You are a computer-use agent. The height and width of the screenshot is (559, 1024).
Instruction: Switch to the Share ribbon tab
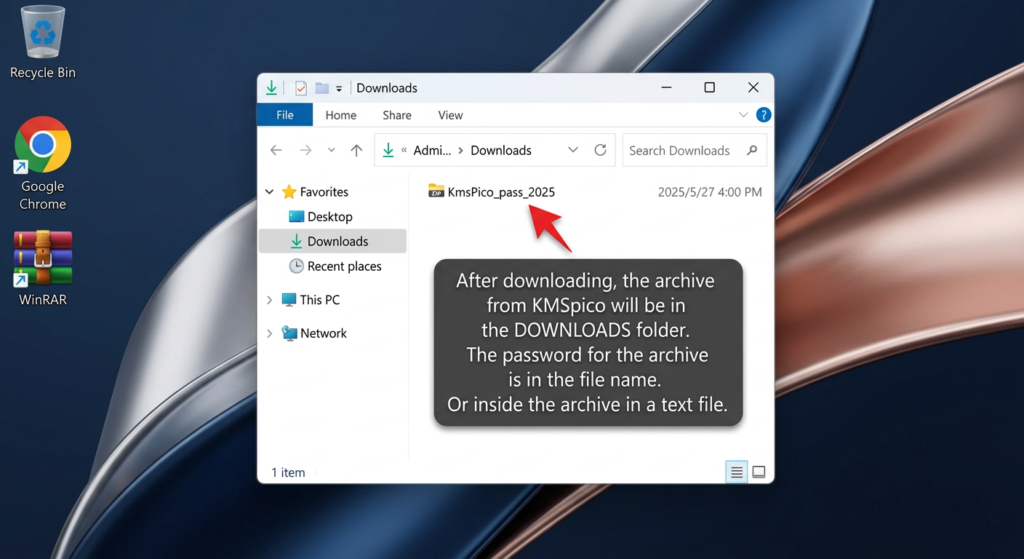397,115
